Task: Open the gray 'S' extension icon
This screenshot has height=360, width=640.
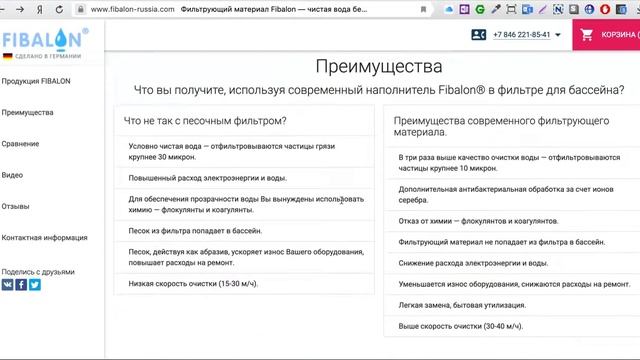Action: point(574,9)
